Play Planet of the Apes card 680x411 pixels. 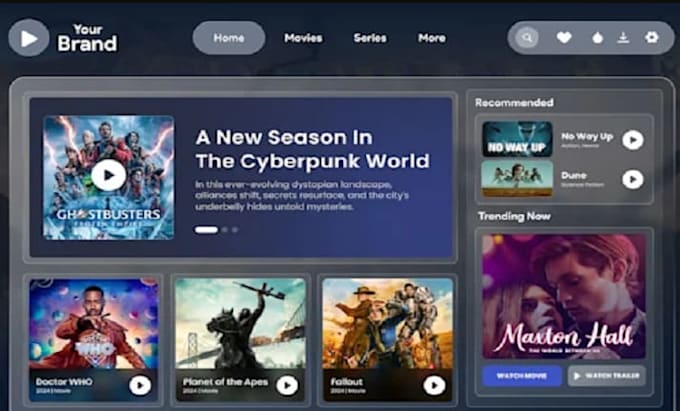coord(287,385)
